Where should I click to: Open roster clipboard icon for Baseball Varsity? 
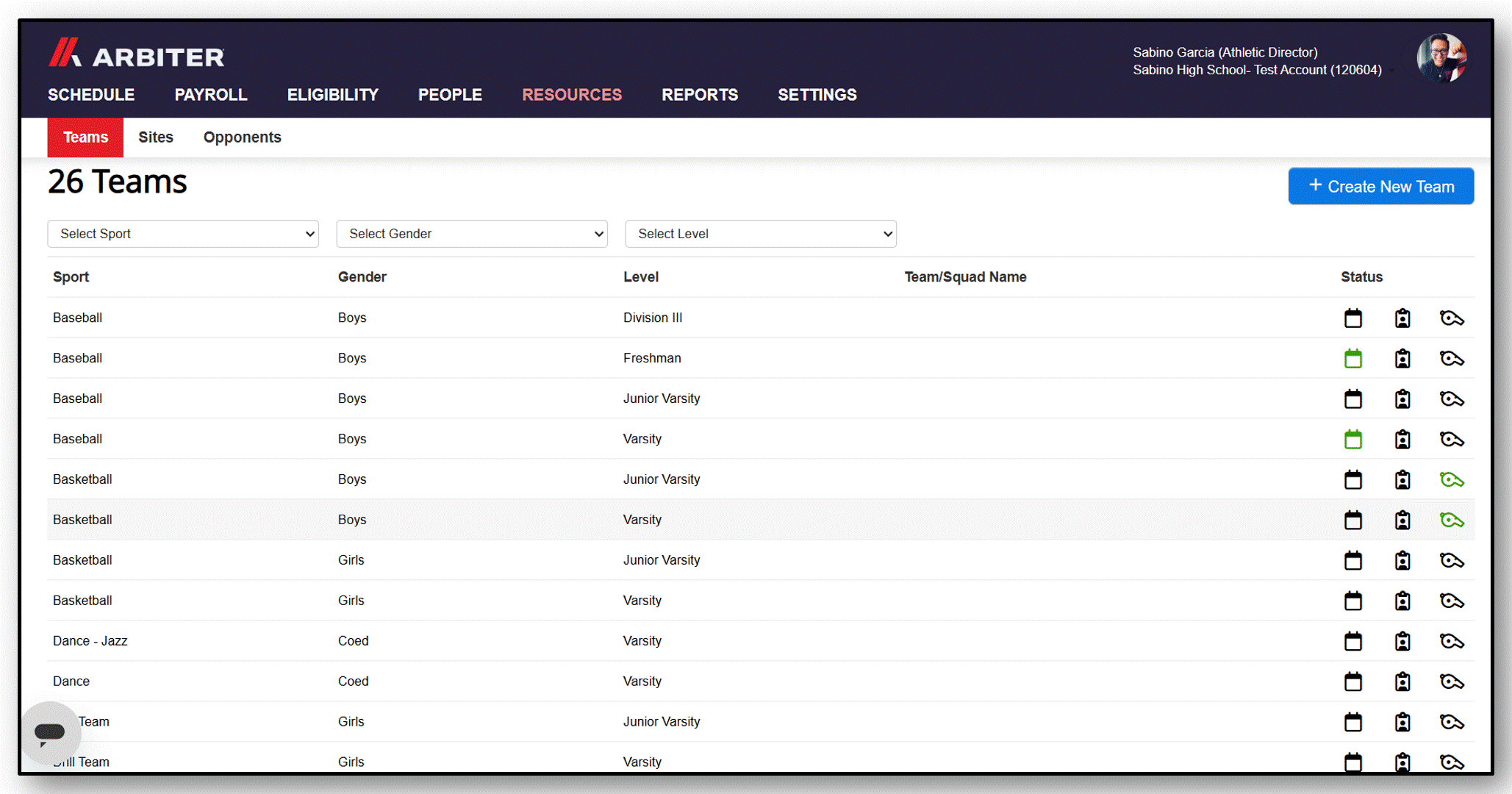(1402, 439)
